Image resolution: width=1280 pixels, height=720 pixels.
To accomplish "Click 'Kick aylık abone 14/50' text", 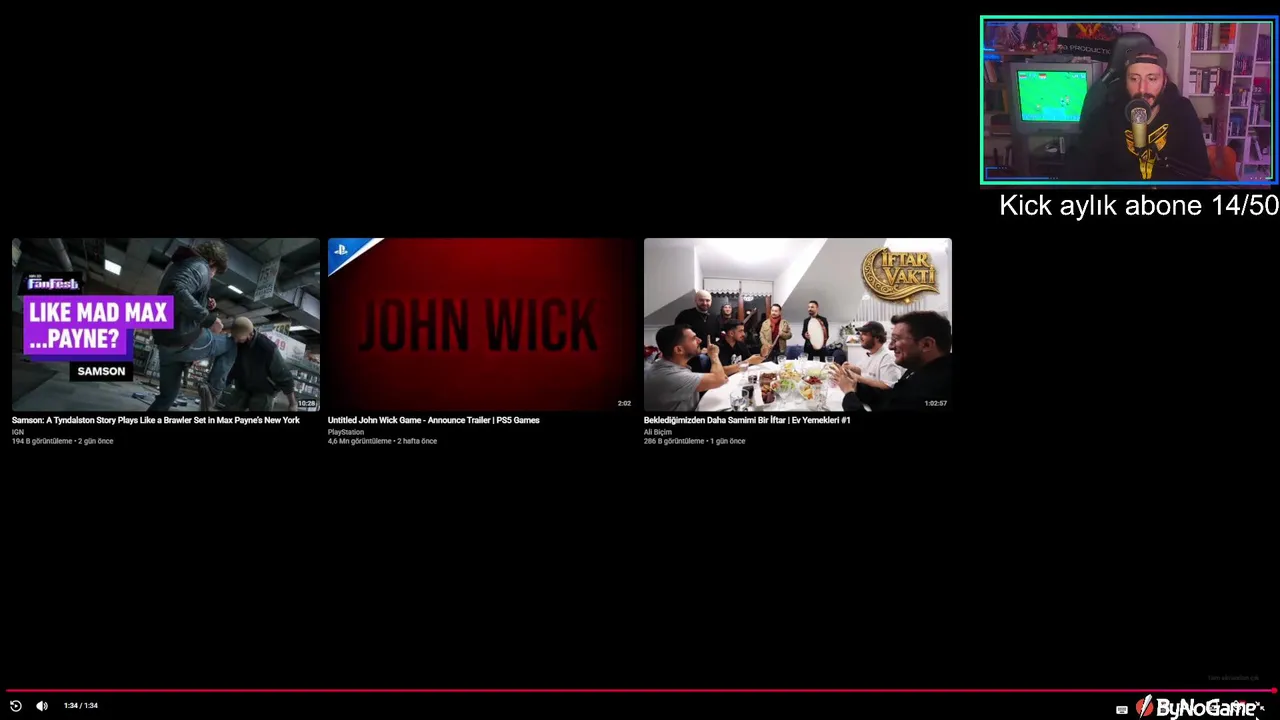I will (1139, 206).
